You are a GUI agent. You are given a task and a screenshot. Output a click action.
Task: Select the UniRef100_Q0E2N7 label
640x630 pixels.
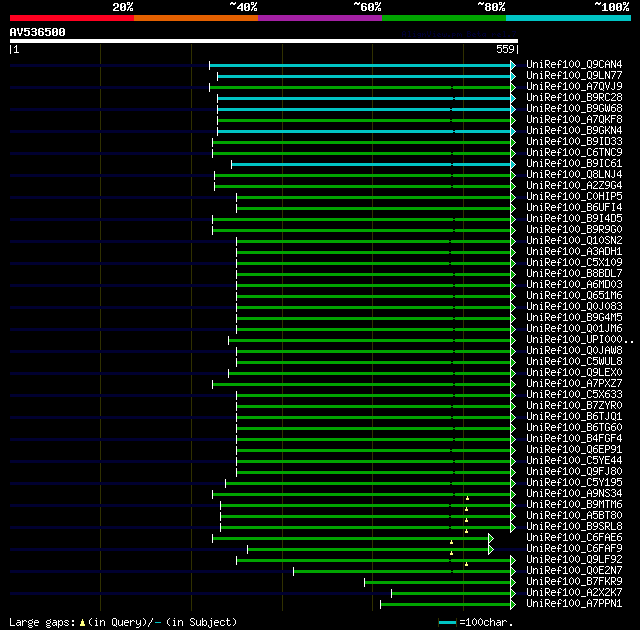[x=574, y=571]
